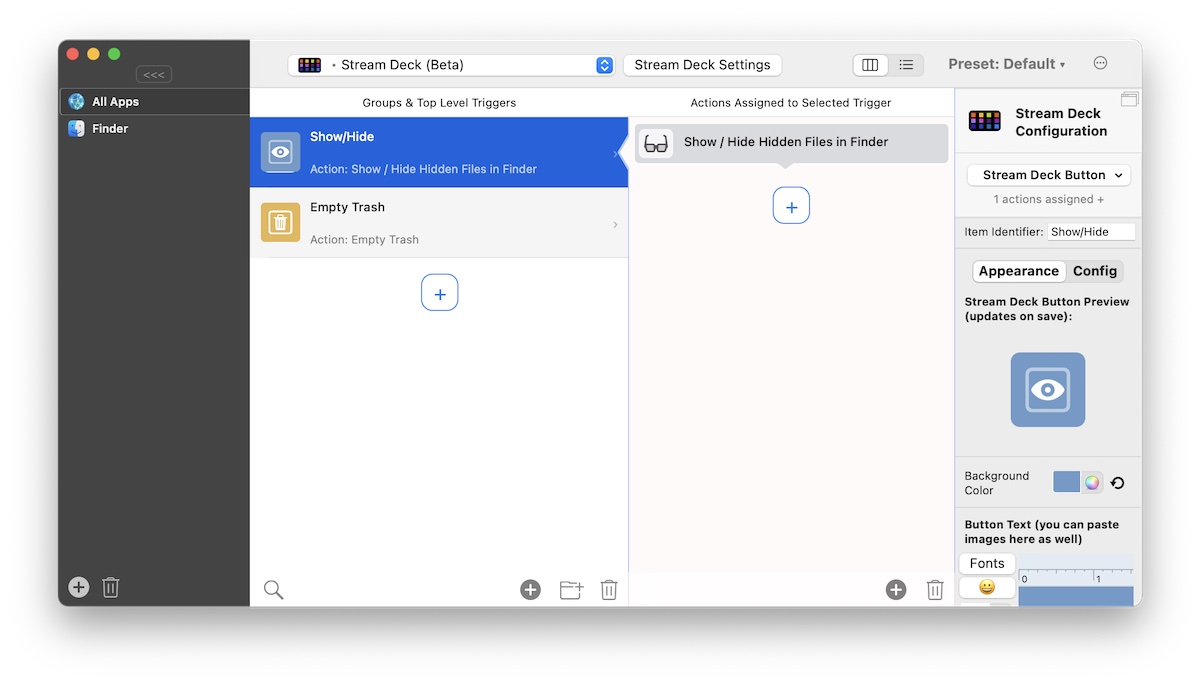Switch to the list view layout
This screenshot has height=683, width=1200.
click(x=906, y=65)
